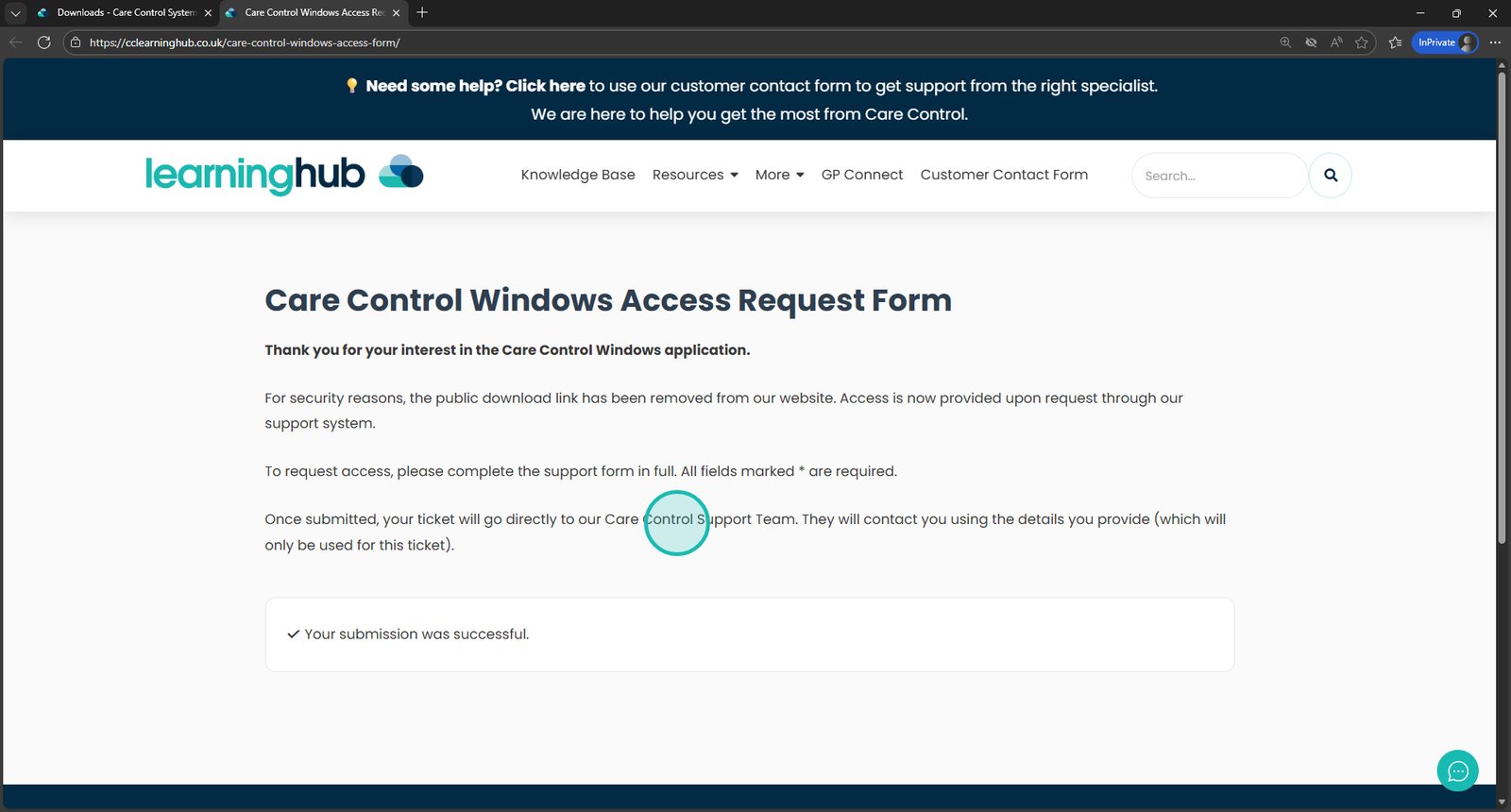Close the Downloads - Care Control System tab
This screenshot has height=812, width=1511.
tap(208, 13)
